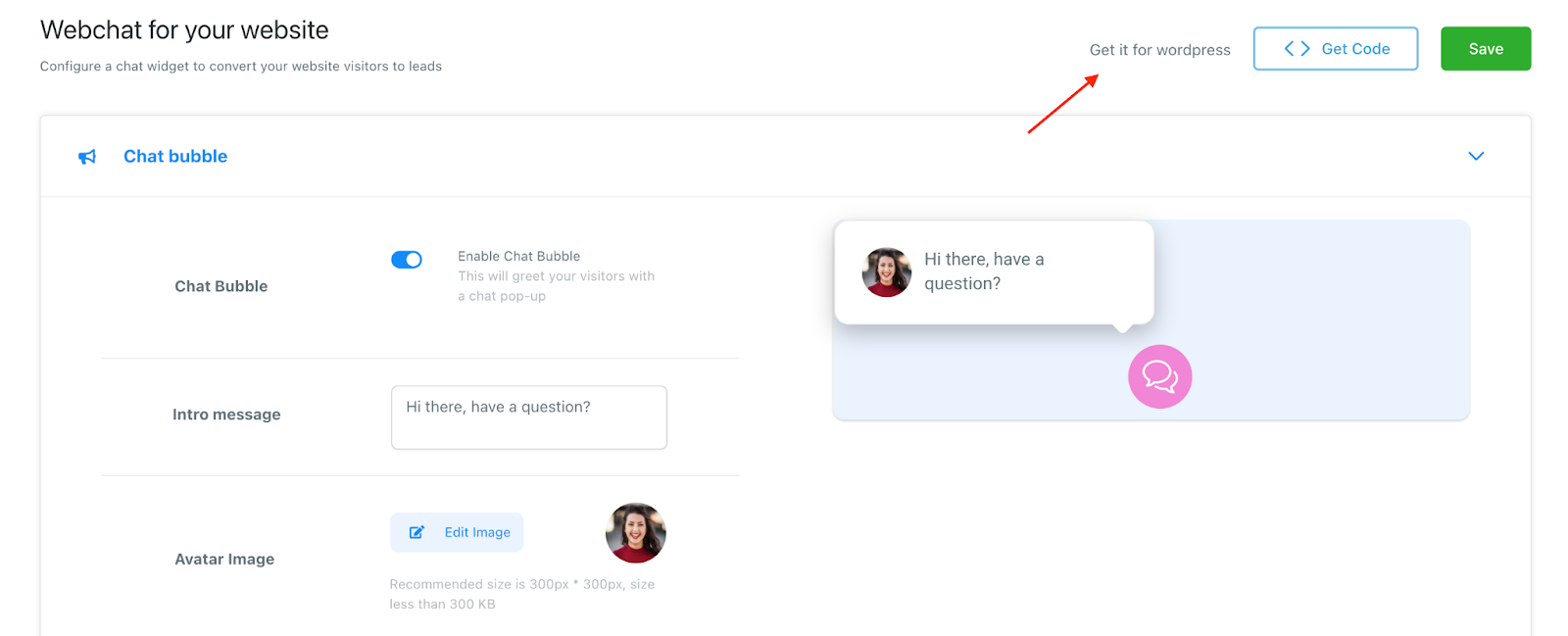
Task: Click the pencil icon in Edit Image
Action: click(x=416, y=532)
